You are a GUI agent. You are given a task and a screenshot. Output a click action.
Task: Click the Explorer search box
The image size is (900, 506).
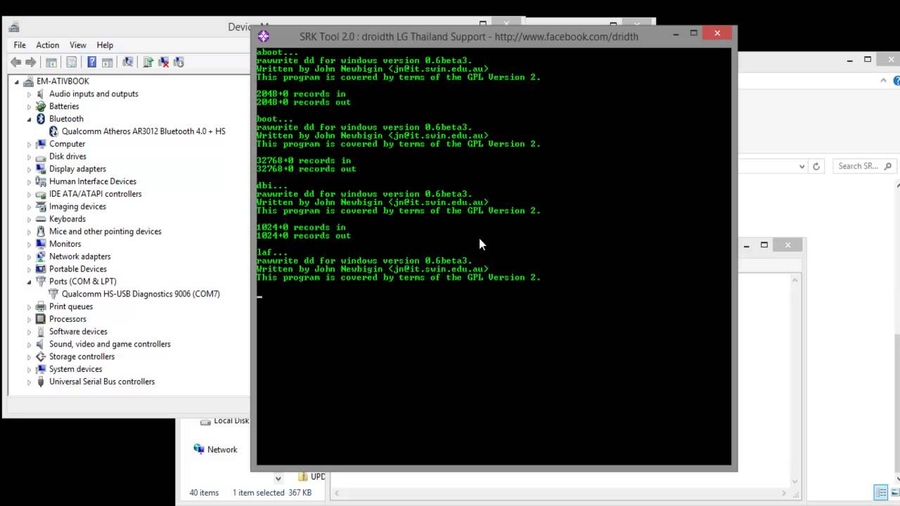click(x=860, y=166)
